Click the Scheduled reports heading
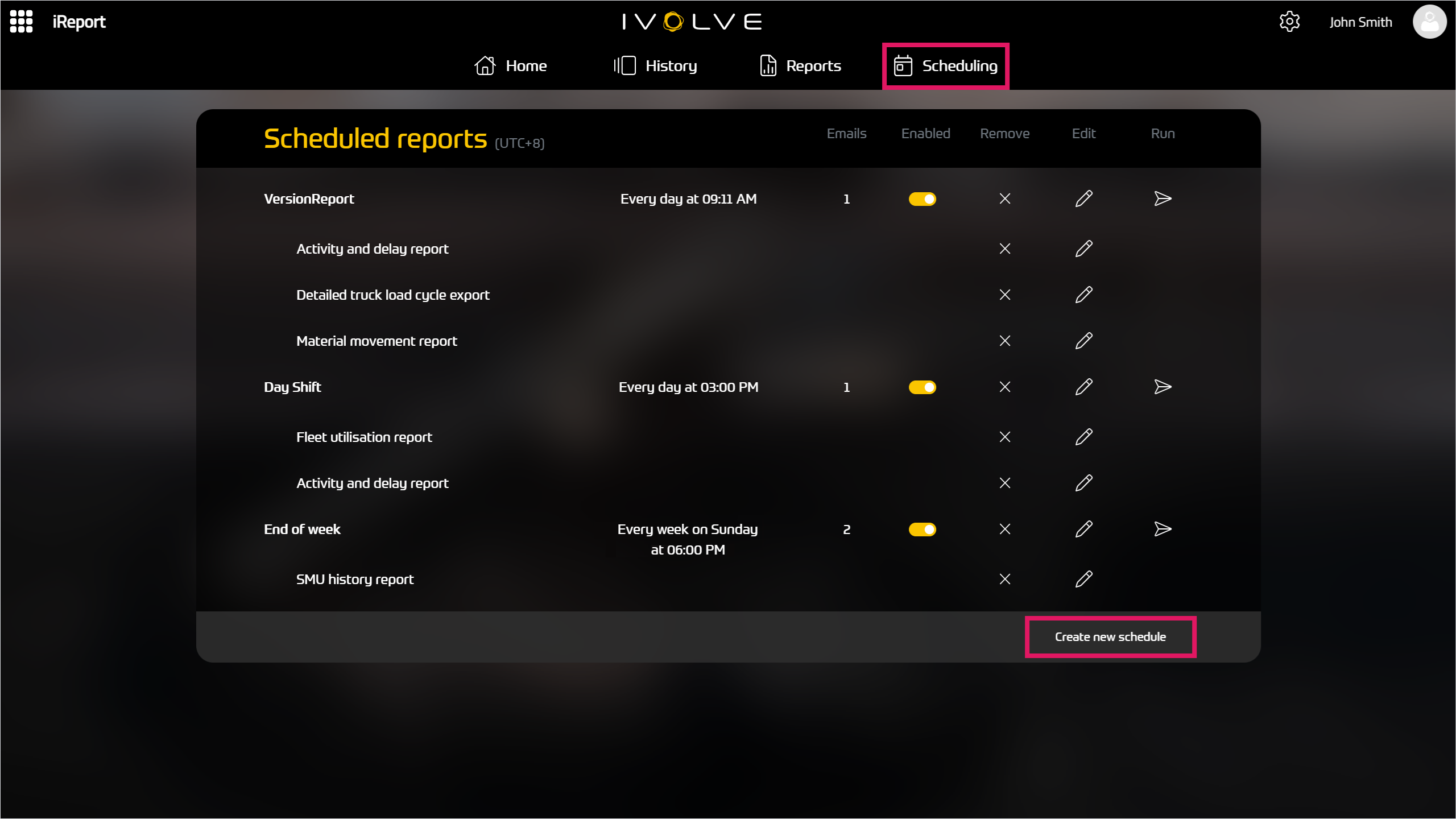 (375, 139)
